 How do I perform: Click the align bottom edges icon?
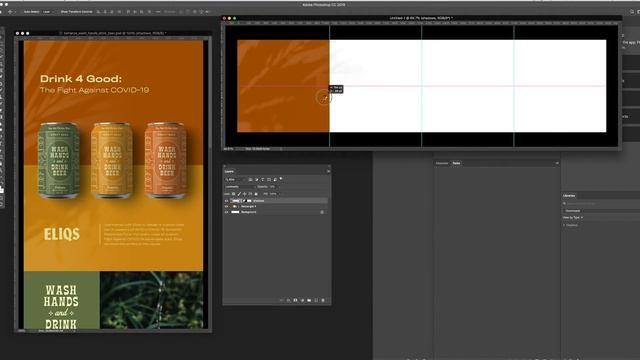point(142,12)
